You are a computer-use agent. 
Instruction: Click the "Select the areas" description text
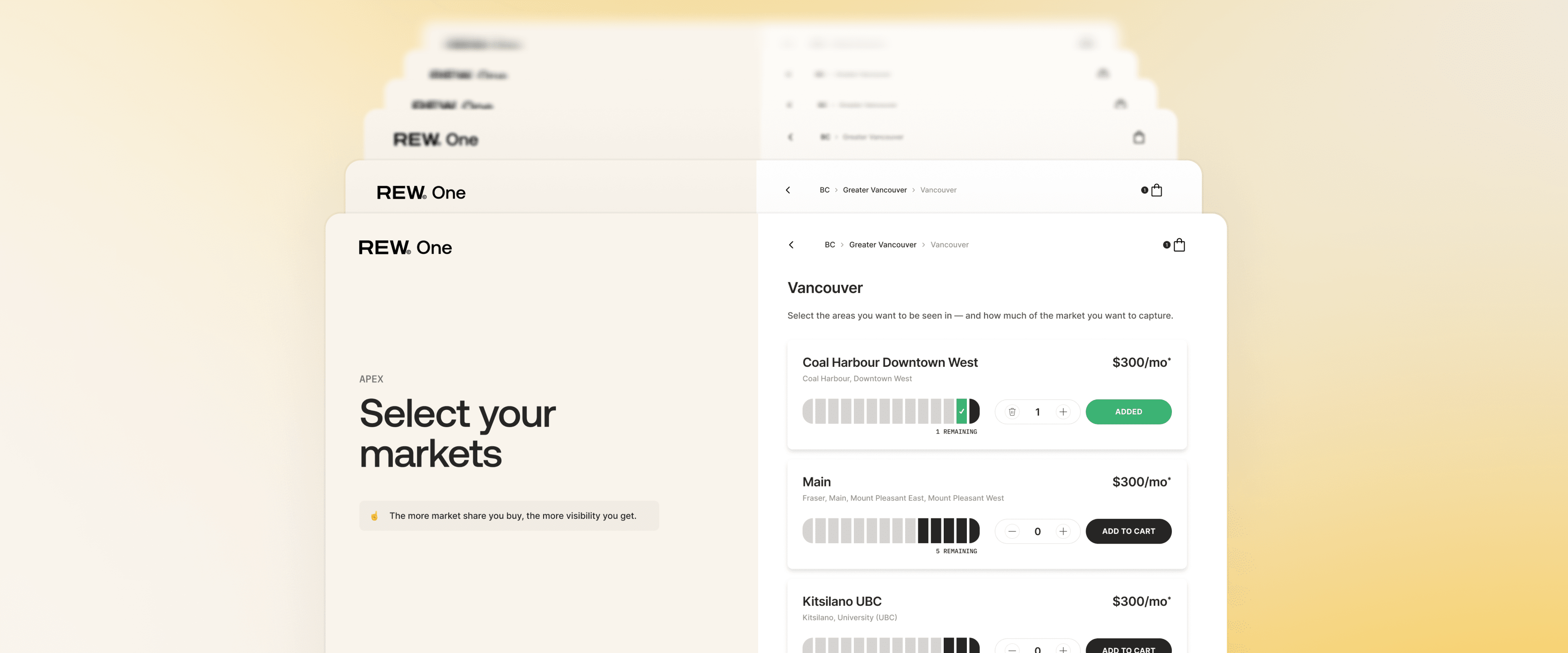(x=980, y=315)
